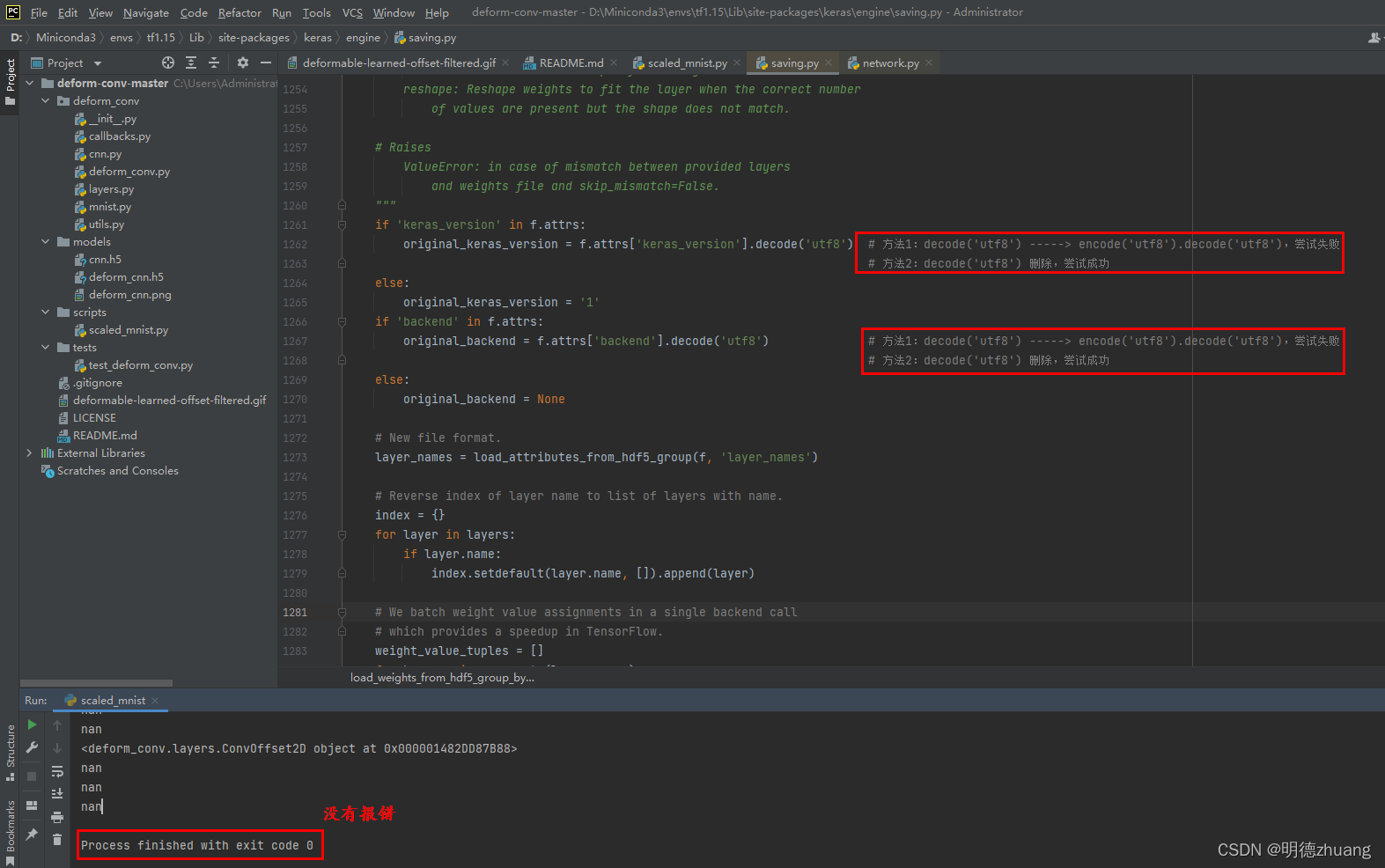Open user account icon at top right

1375,38
